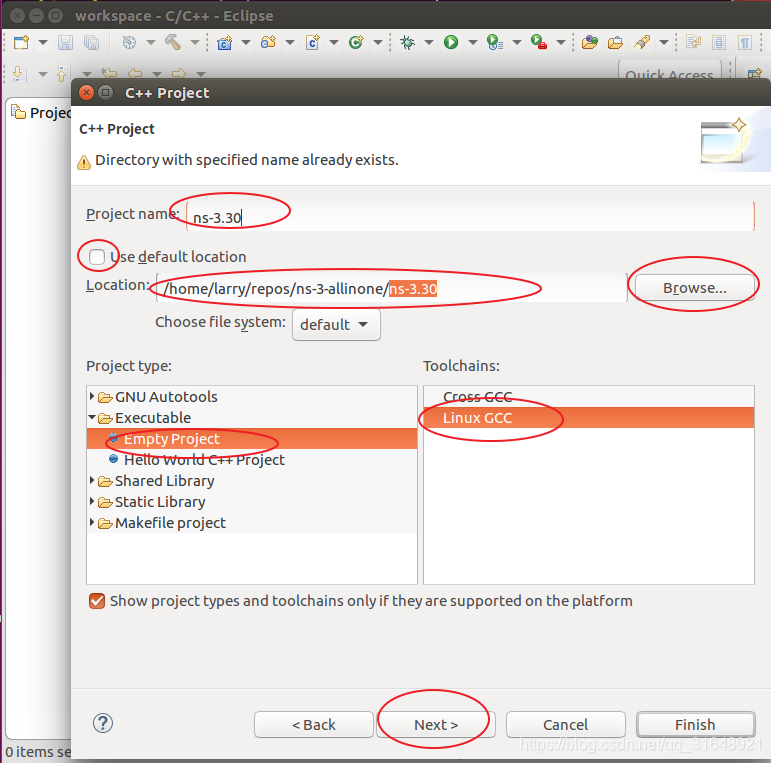
Task: Switch to the Project Explorer tab
Action: point(41,113)
